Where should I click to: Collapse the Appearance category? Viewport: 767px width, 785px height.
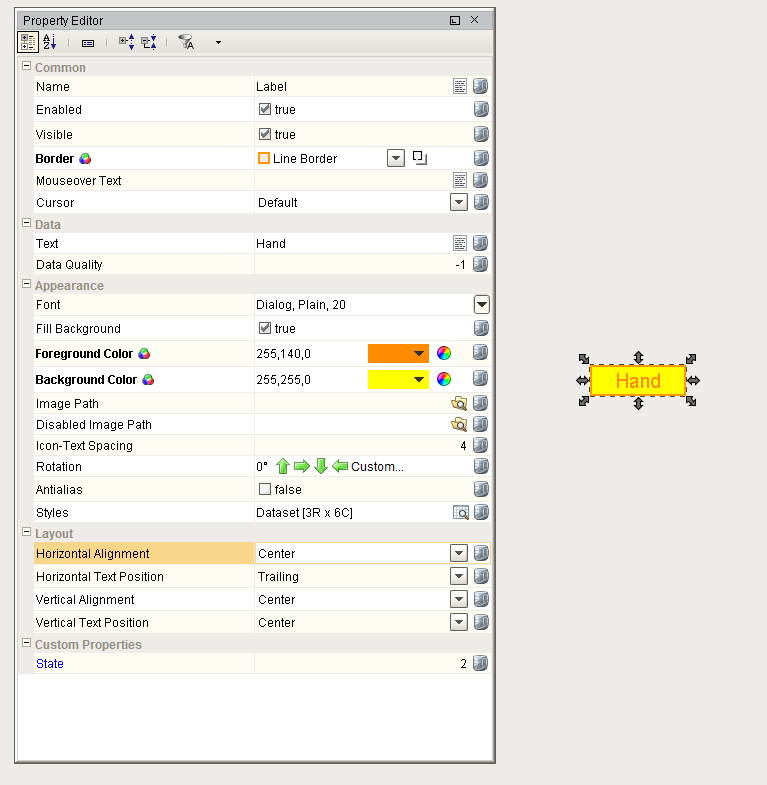coord(26,286)
